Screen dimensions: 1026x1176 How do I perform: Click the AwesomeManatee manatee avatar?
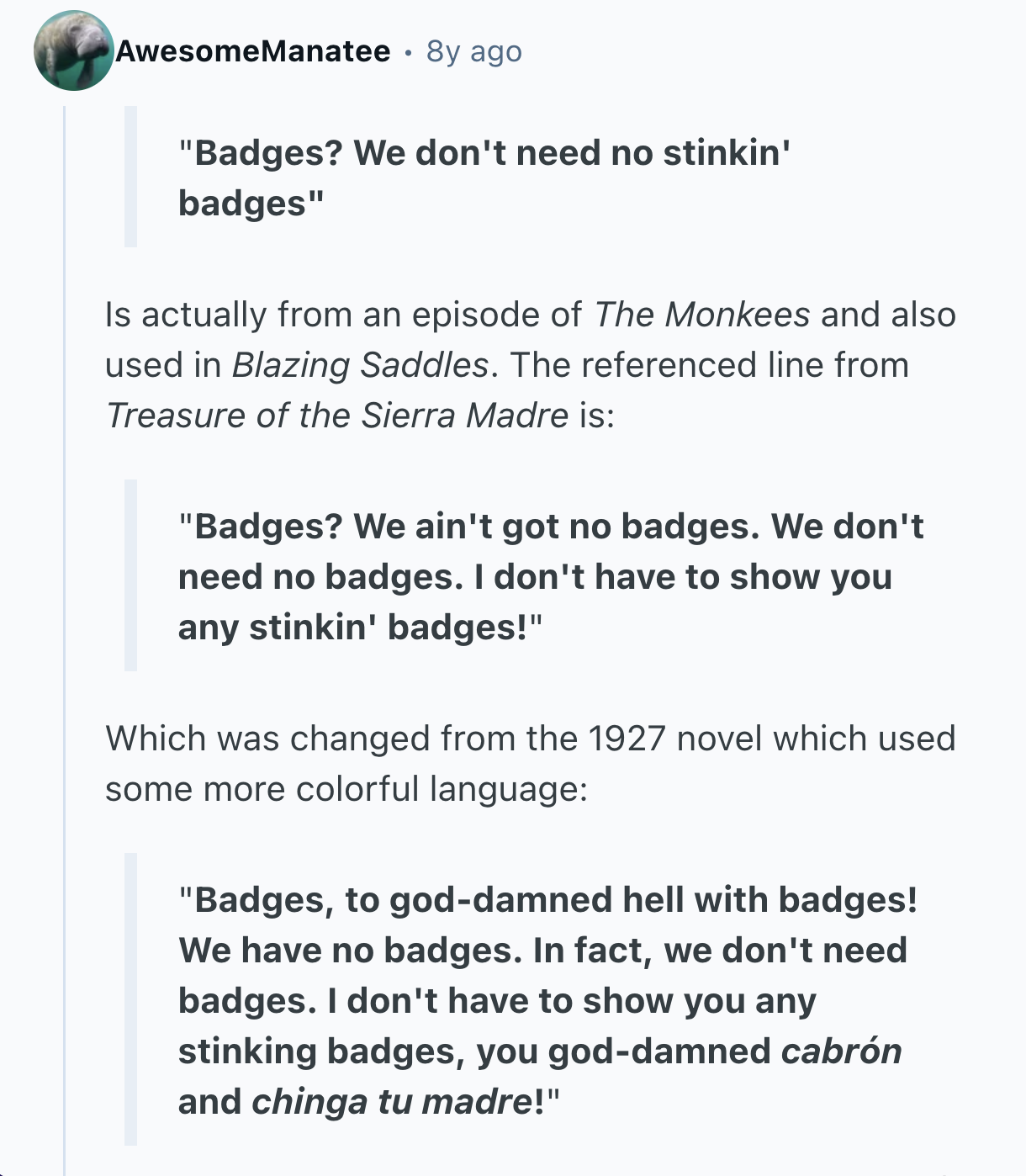(x=73, y=50)
